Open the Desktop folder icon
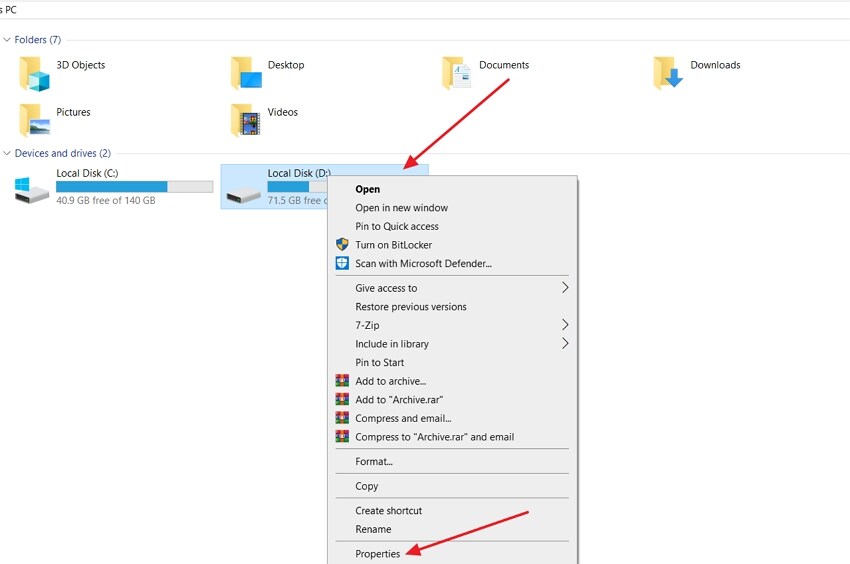Viewport: 850px width, 564px height. (246, 73)
